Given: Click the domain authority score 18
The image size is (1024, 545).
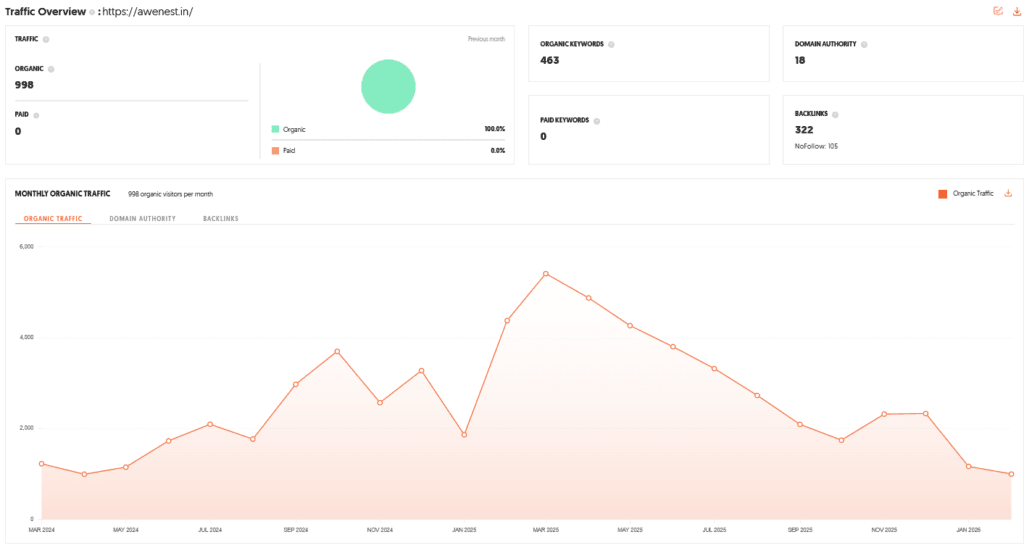Looking at the screenshot, I should pos(800,60).
